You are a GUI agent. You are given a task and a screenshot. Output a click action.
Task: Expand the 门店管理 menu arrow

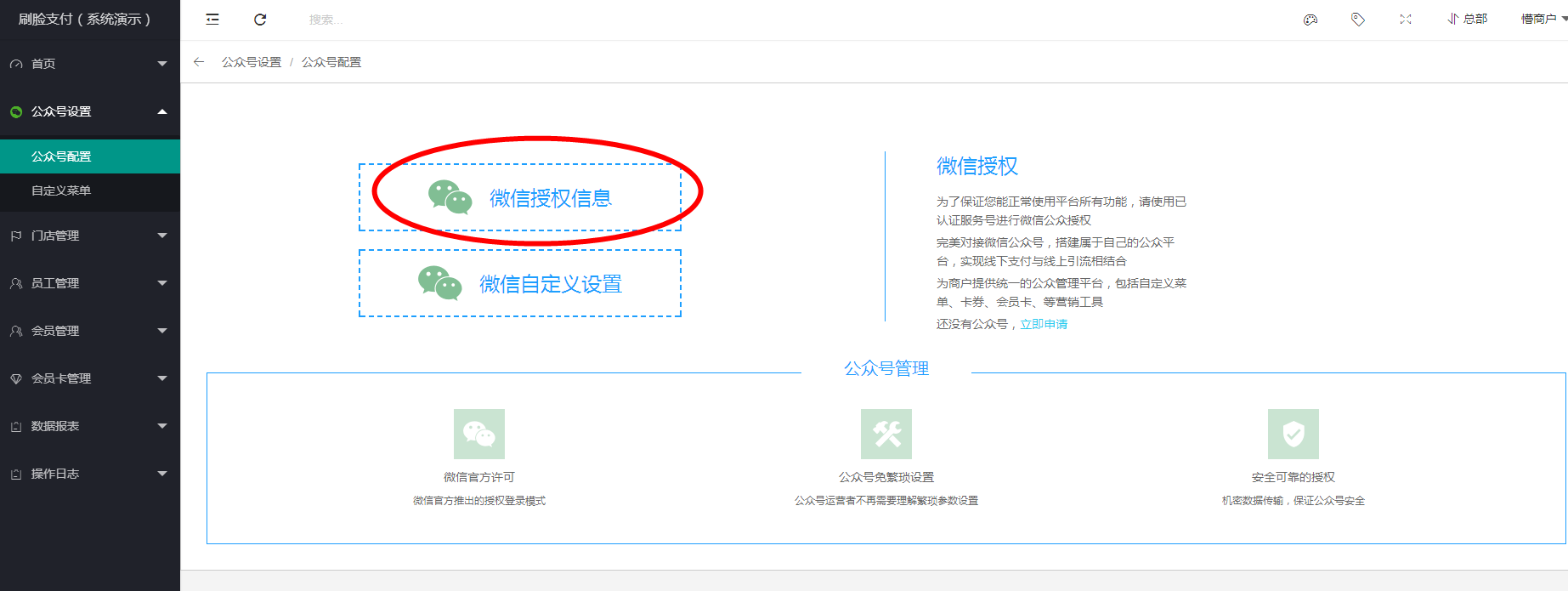pos(162,236)
